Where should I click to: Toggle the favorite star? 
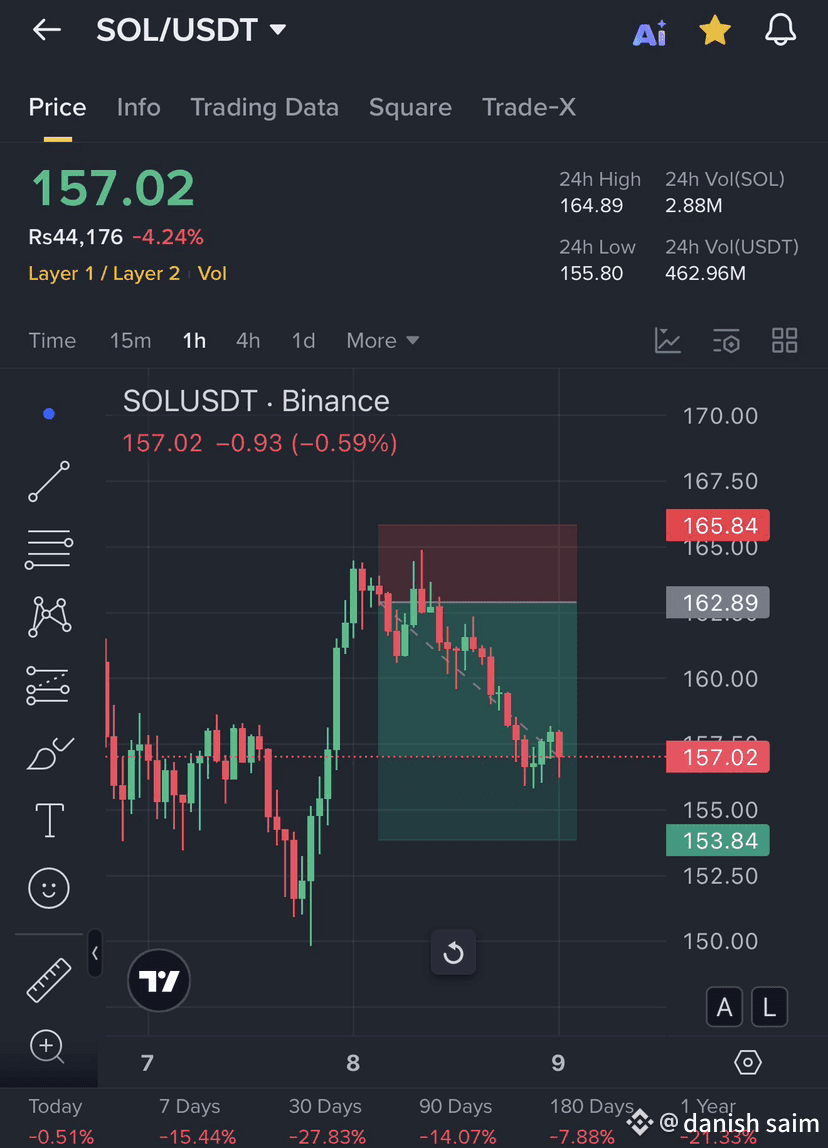[x=715, y=31]
